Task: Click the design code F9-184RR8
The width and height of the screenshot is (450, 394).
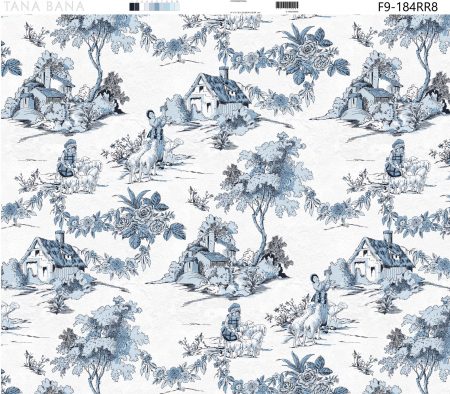Action: point(408,7)
